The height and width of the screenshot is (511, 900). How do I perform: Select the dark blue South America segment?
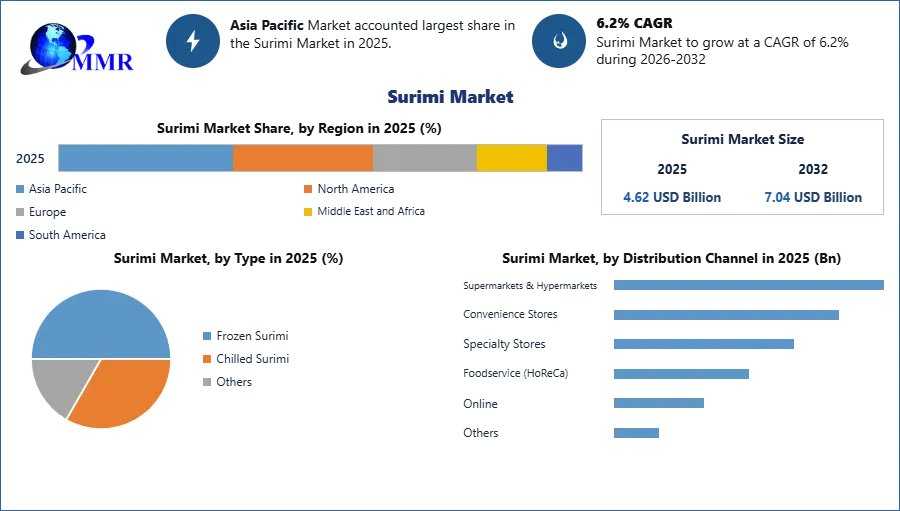pos(565,158)
